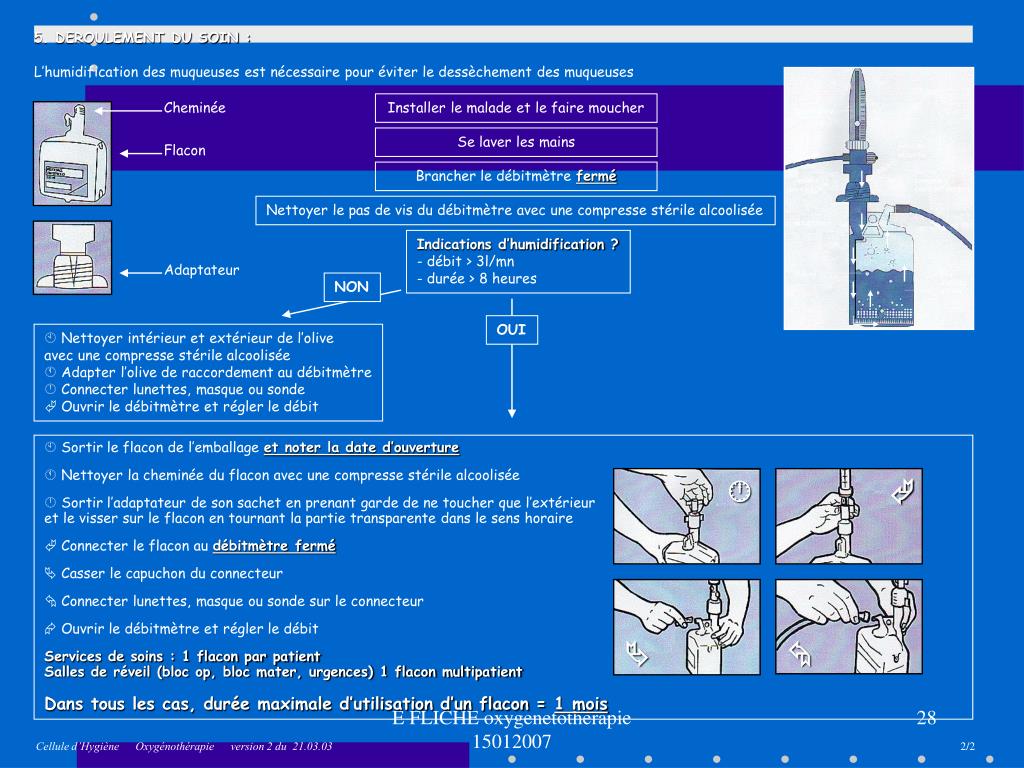Viewport: 1024px width, 768px height.
Task: Click the NON decision box
Action: point(352,287)
